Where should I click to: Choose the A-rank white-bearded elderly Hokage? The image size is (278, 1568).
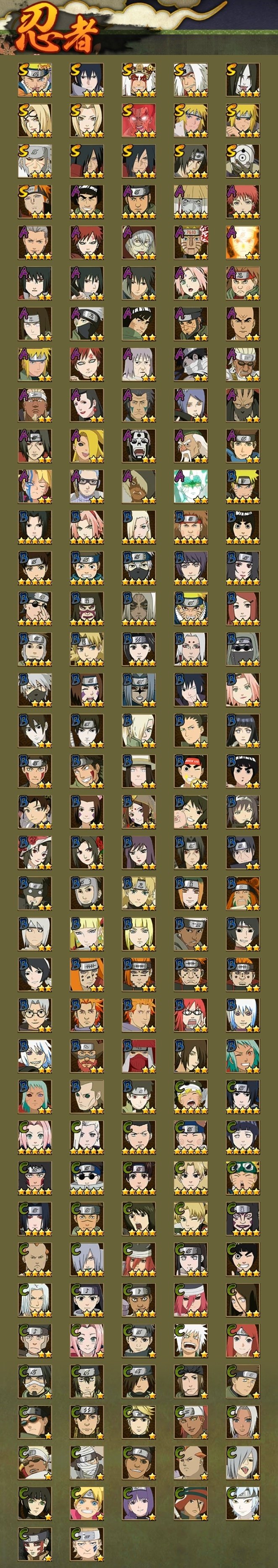[x=191, y=445]
